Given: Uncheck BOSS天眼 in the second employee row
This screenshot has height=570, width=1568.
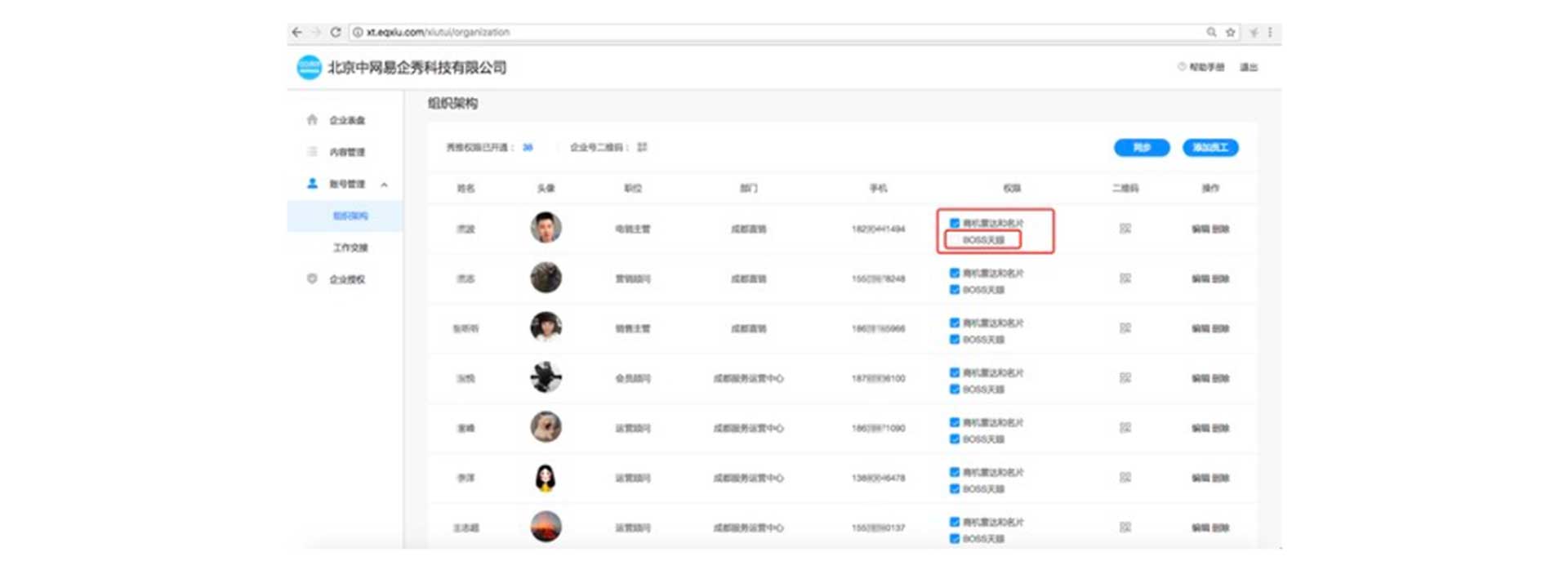Looking at the screenshot, I should 954,290.
